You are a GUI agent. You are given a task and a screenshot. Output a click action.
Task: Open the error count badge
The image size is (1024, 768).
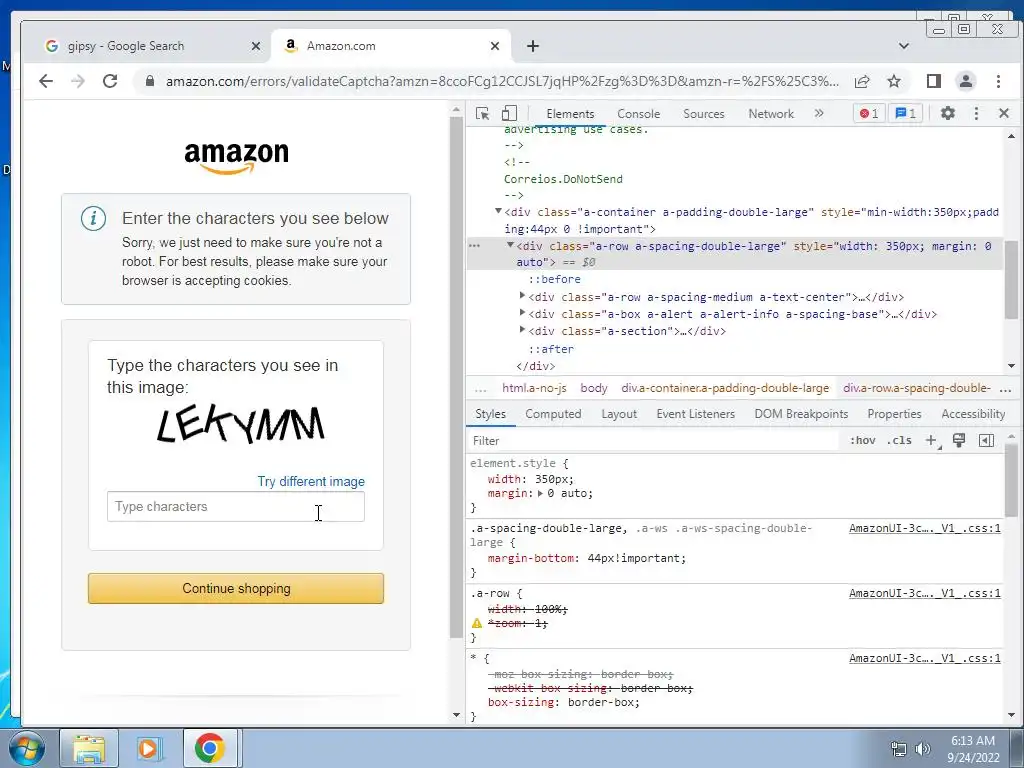point(869,114)
